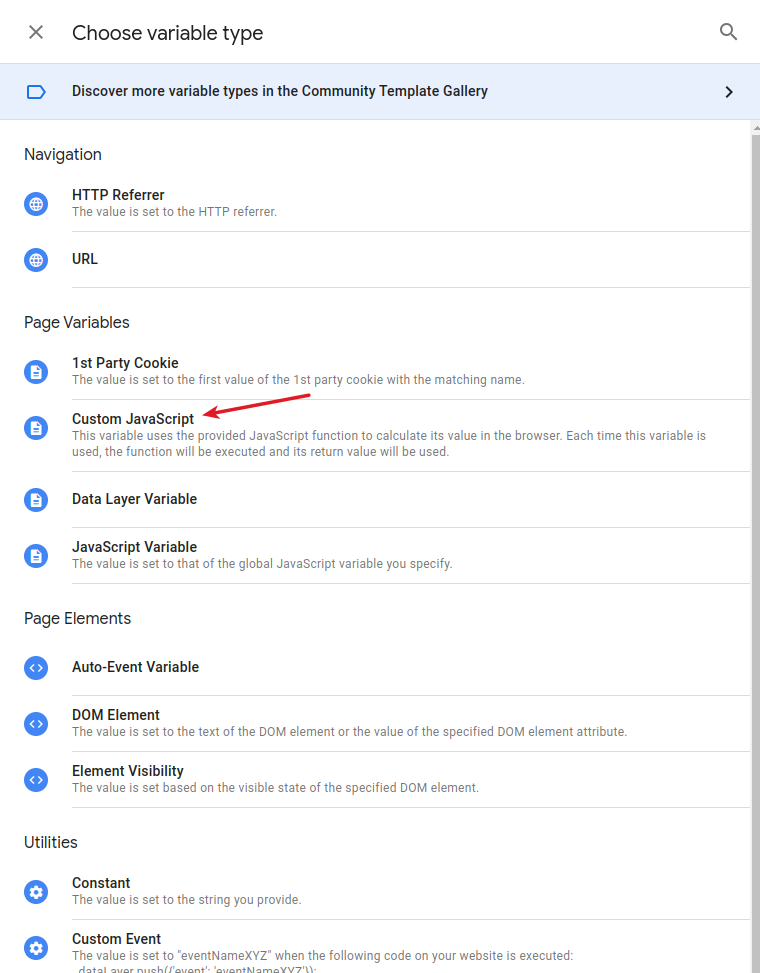Choose 1st Party Cookie variable

coord(125,363)
